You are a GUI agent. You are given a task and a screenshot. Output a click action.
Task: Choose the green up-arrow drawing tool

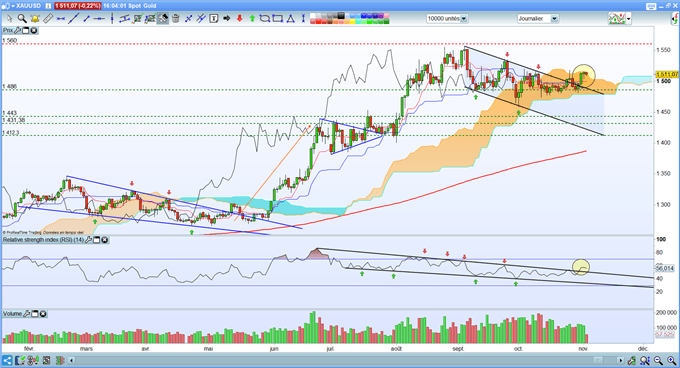coord(252,19)
